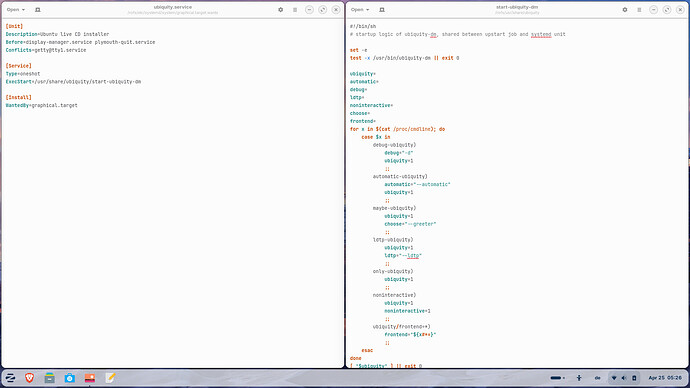The height and width of the screenshot is (388, 690).
Task: Open workspace switcher indicator in taskbar
Action: (x=557, y=378)
